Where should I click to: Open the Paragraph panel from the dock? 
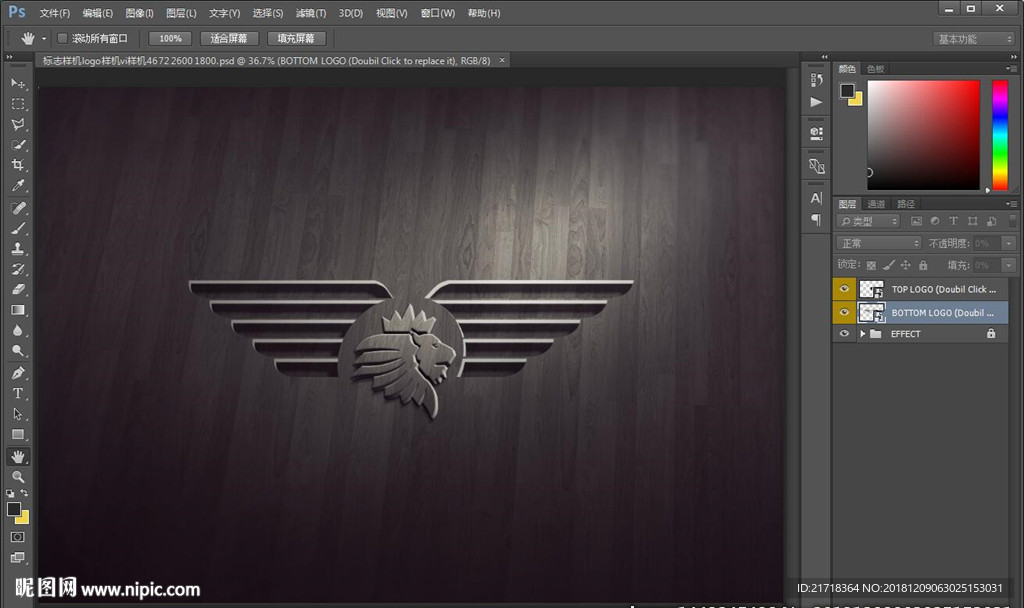click(816, 220)
